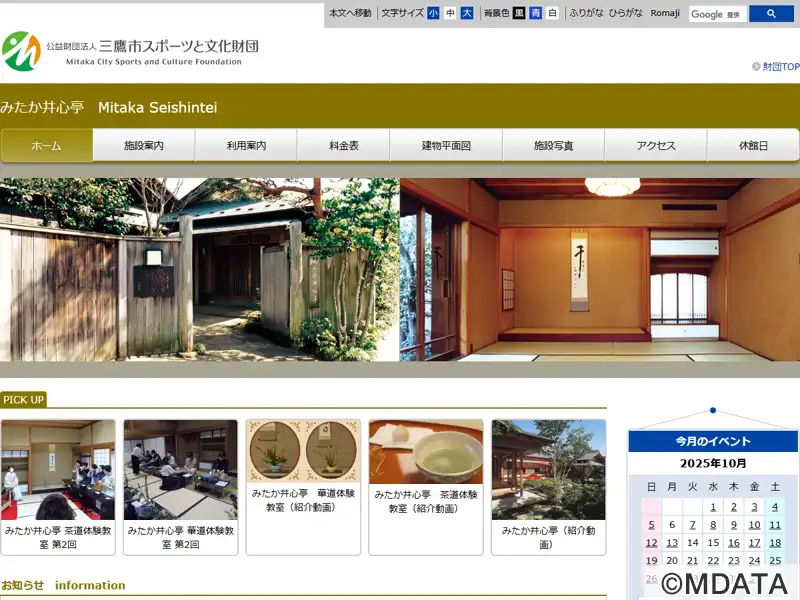The image size is (800, 600).
Task: Click the 今月のイベント calendar header
Action: pos(713,441)
